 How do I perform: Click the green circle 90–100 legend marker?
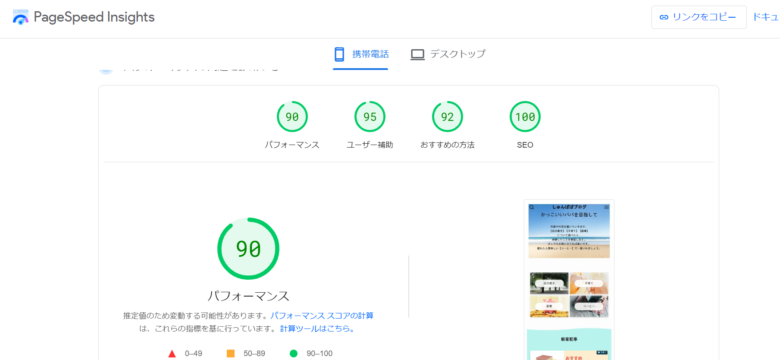pyautogui.click(x=293, y=354)
